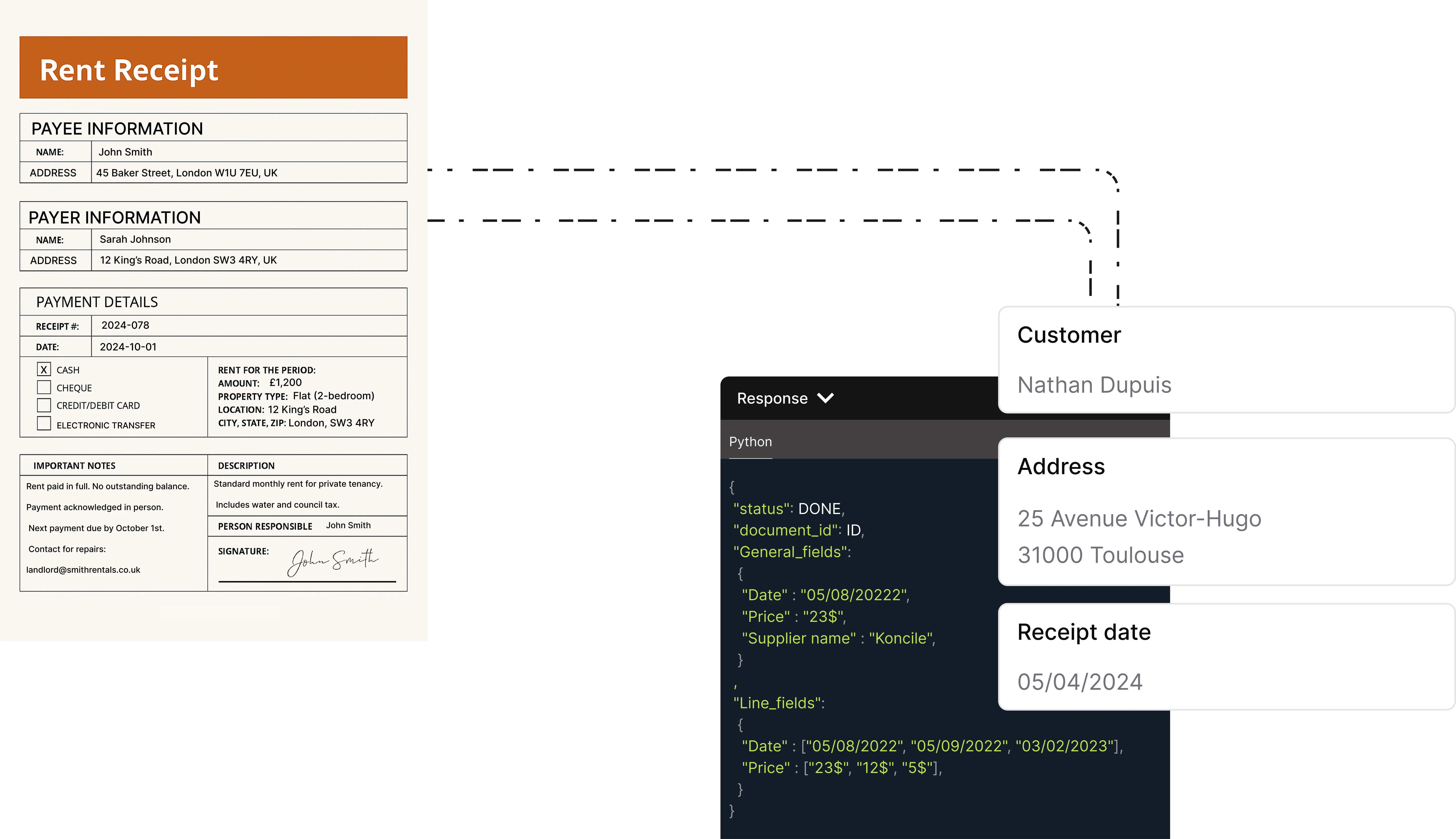Open landlord@smithrentals.co.uk email link

click(83, 570)
